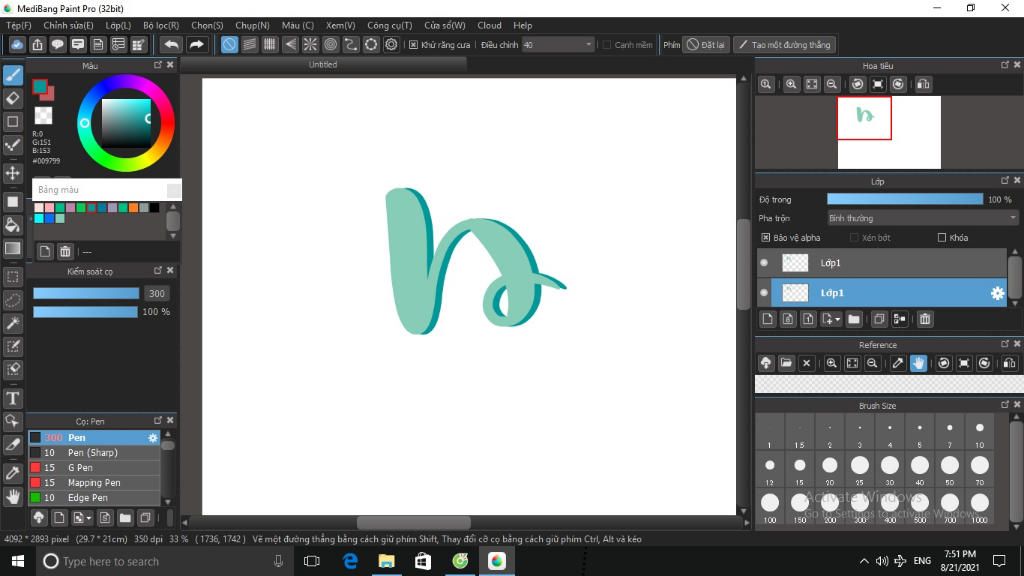1024x576 pixels.
Task: Open File Explorer from taskbar
Action: pyautogui.click(x=387, y=561)
